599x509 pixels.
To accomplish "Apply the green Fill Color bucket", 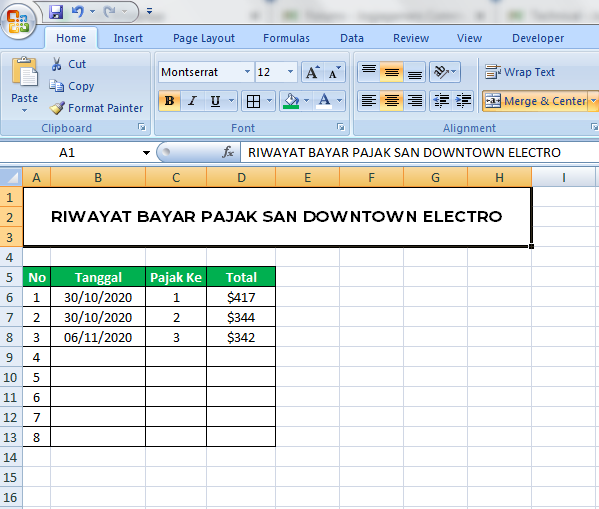I will click(292, 101).
